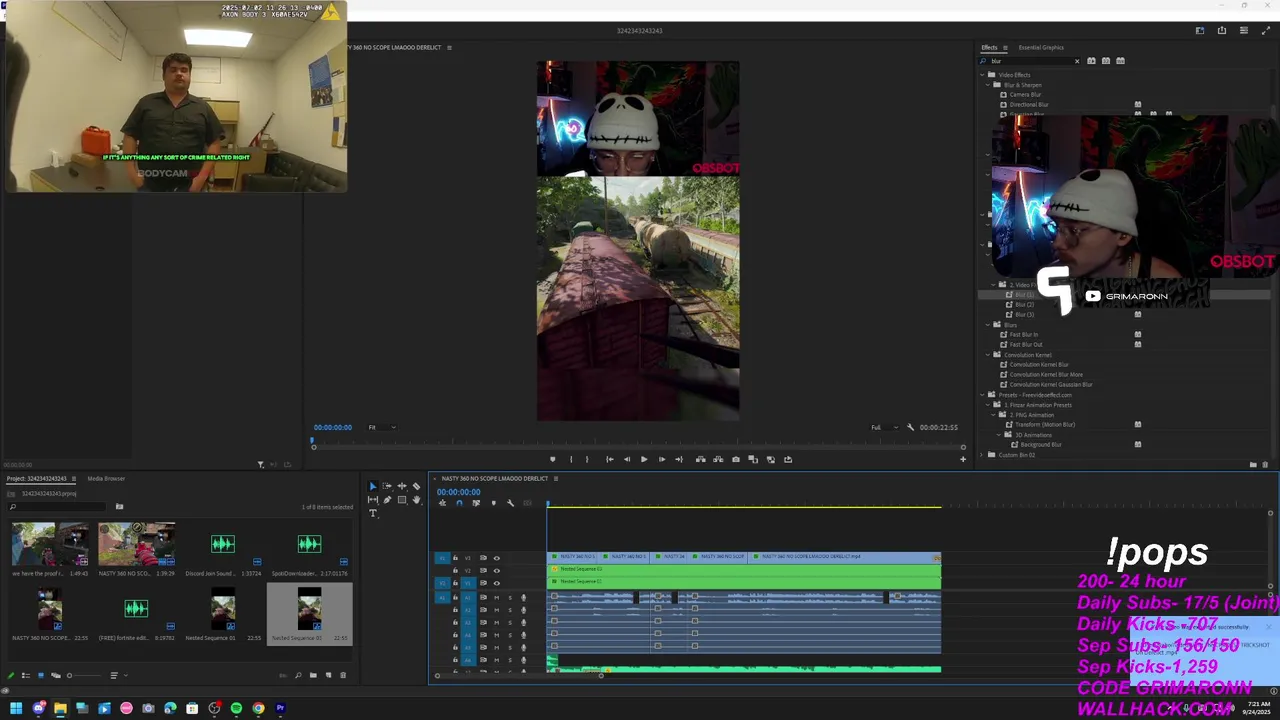The width and height of the screenshot is (1280, 720).
Task: Select the Slip tool
Action: click(x=373, y=500)
